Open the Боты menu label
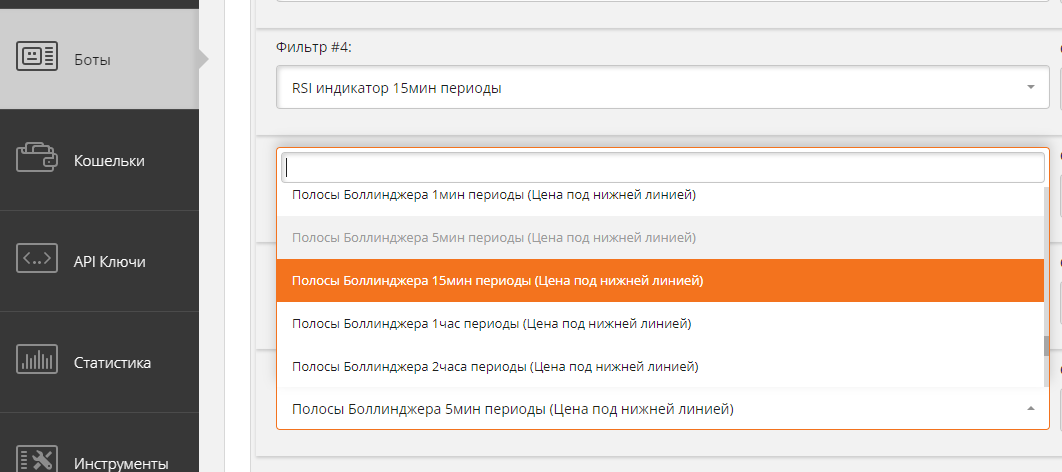The image size is (1062, 472). [x=92, y=59]
